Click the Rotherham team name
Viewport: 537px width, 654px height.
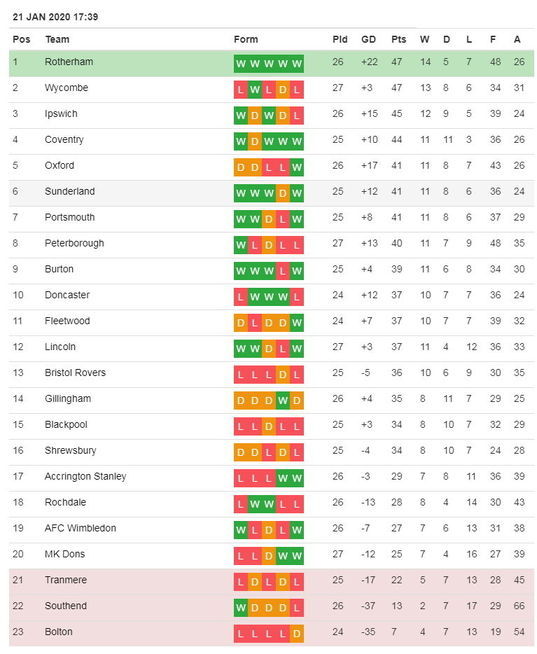[x=69, y=62]
